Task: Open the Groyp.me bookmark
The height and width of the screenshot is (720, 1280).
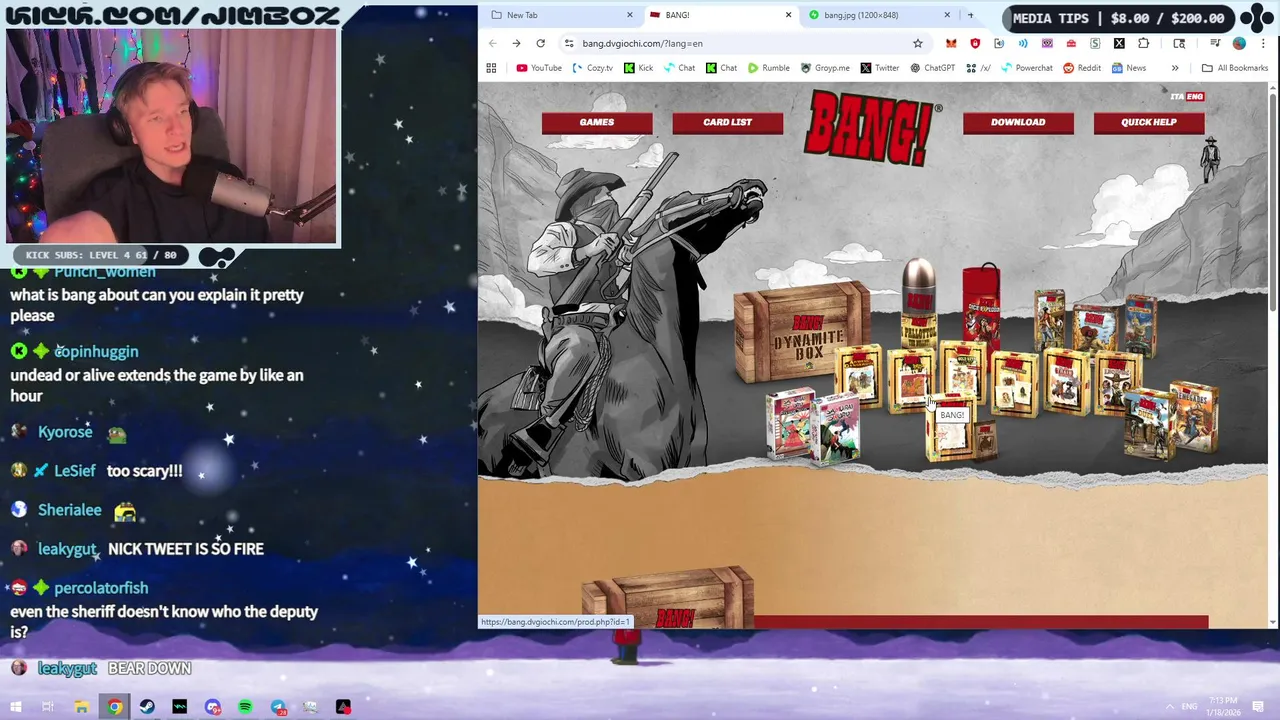Action: coord(824,68)
